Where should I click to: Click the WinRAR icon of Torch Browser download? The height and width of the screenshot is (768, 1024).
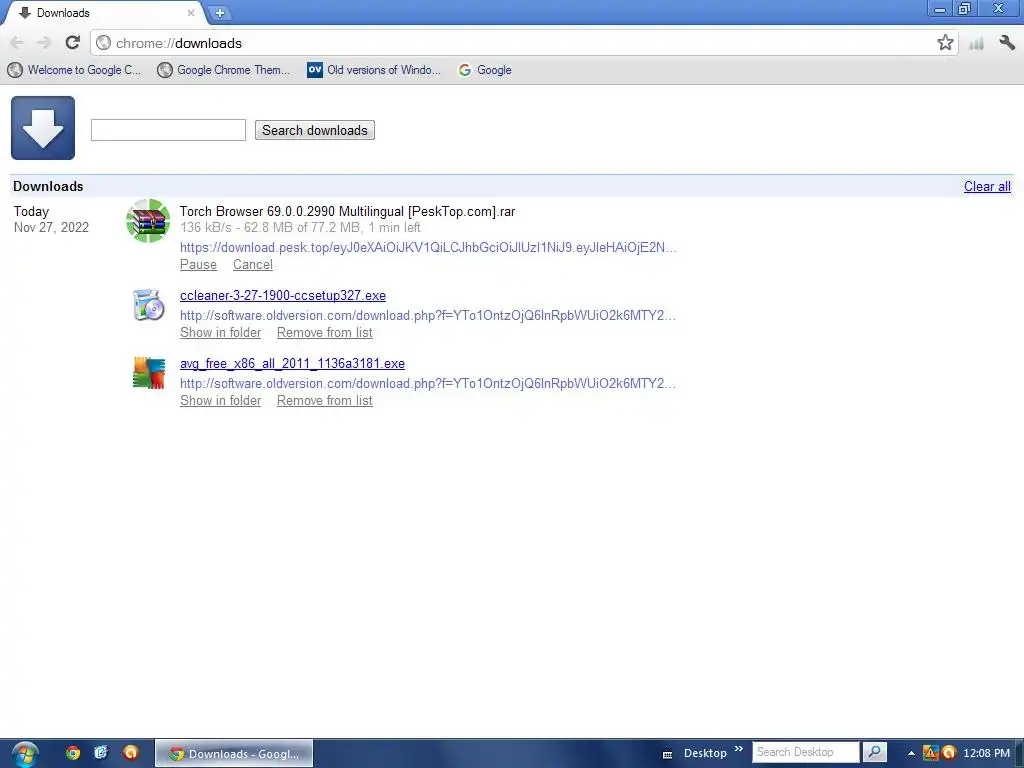[x=148, y=221]
